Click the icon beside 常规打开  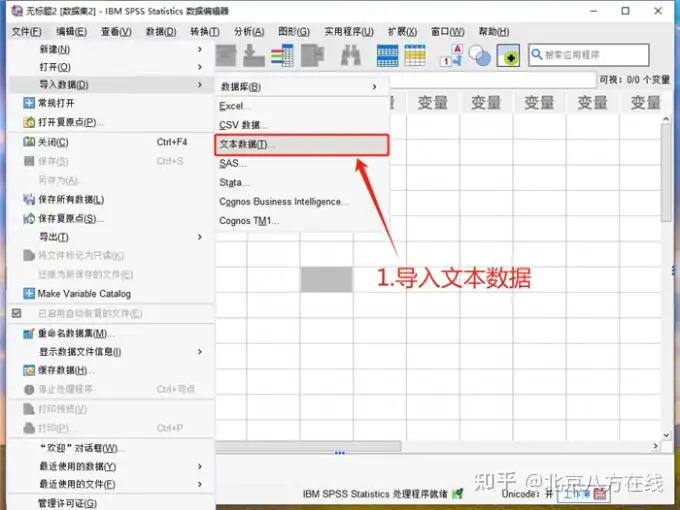click(29, 103)
